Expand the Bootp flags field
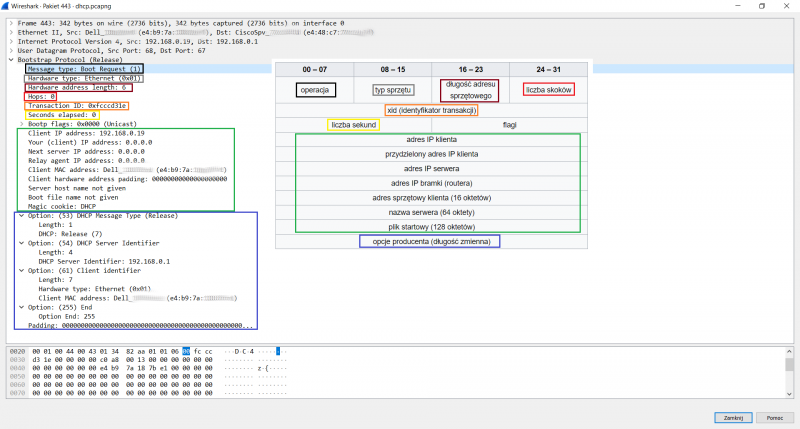The width and height of the screenshot is (800, 429). [x=21, y=124]
